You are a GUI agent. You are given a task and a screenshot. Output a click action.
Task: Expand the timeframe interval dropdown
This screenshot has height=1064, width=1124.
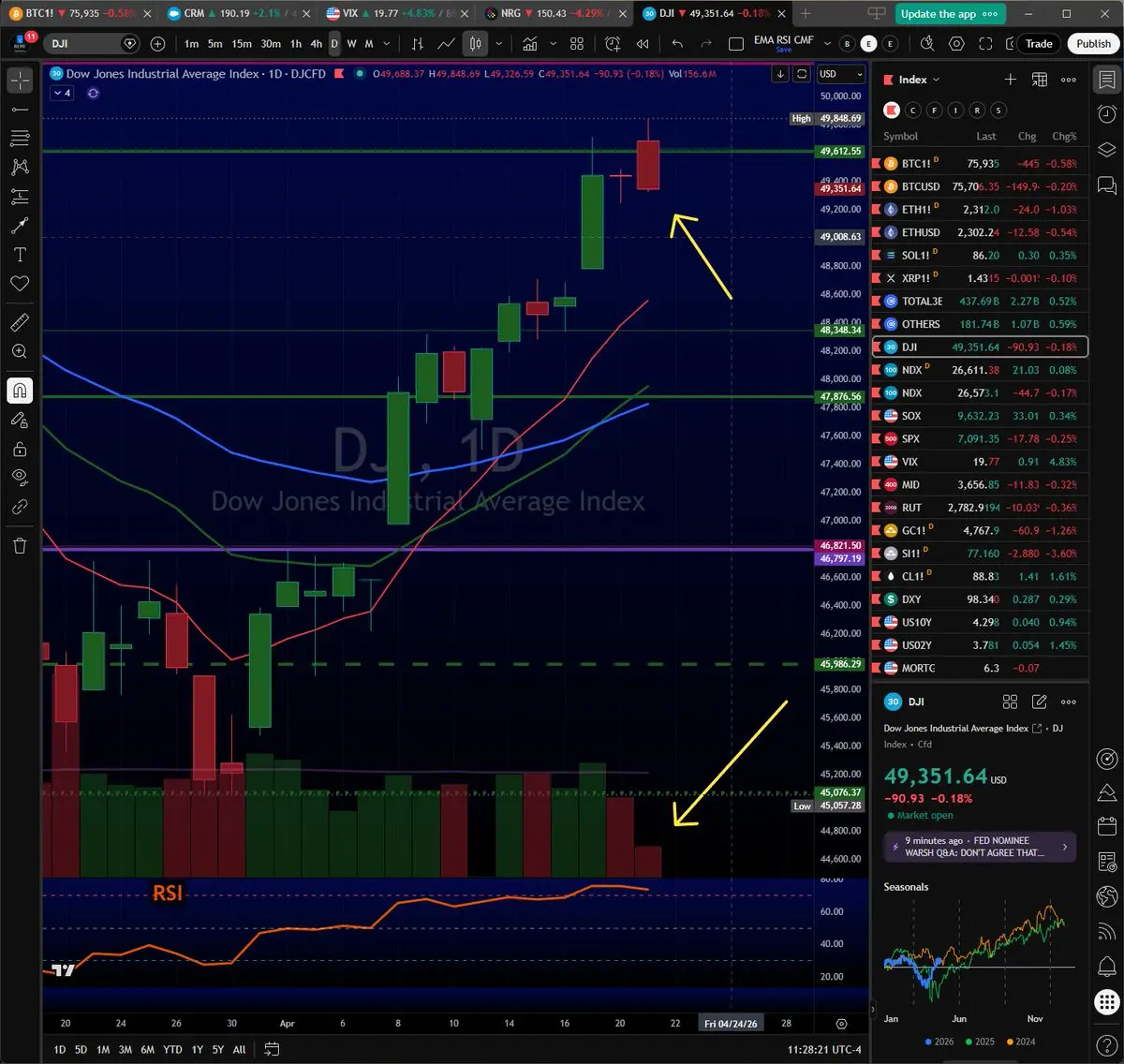[387, 44]
